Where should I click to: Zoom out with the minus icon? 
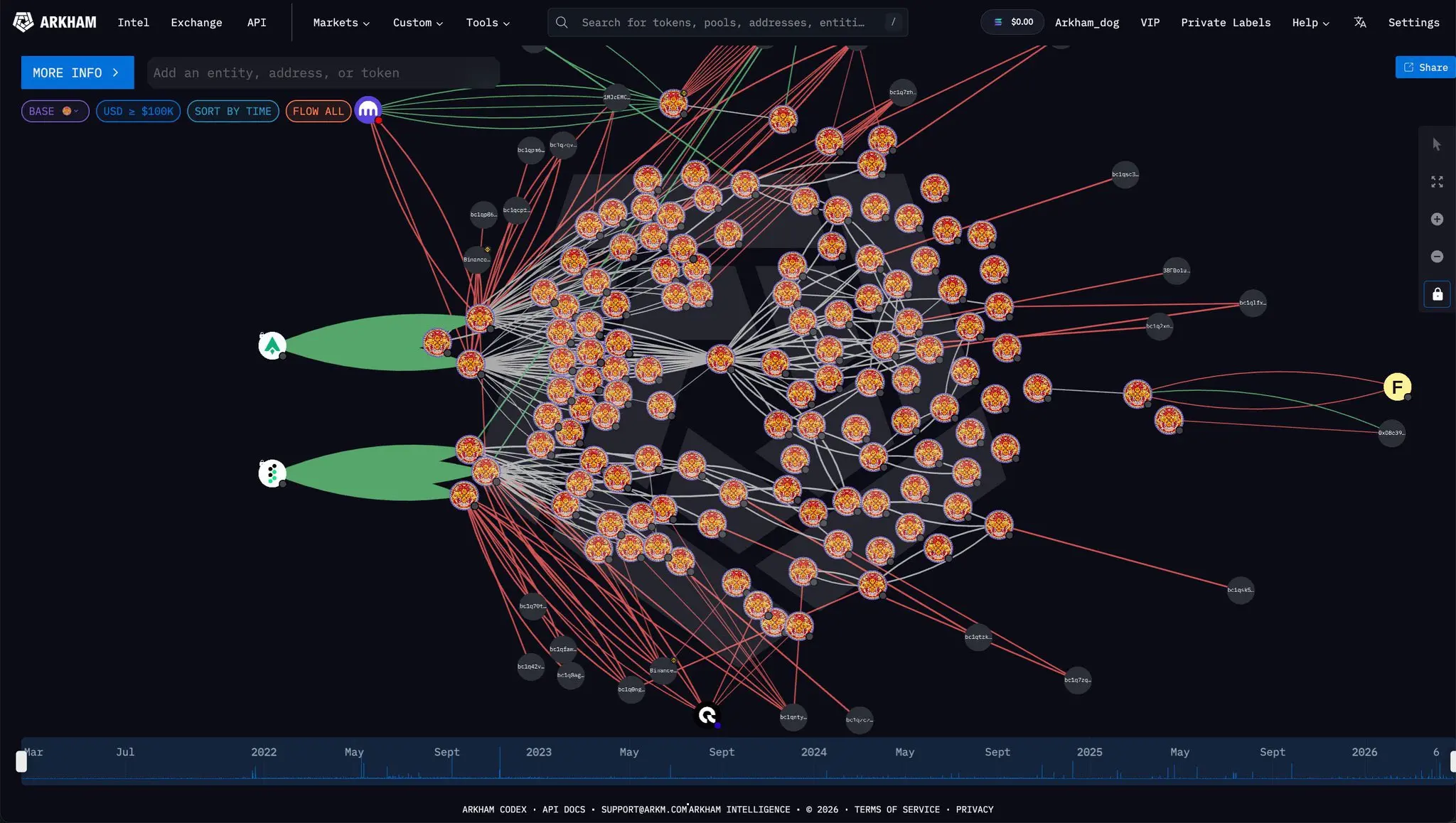click(1437, 257)
